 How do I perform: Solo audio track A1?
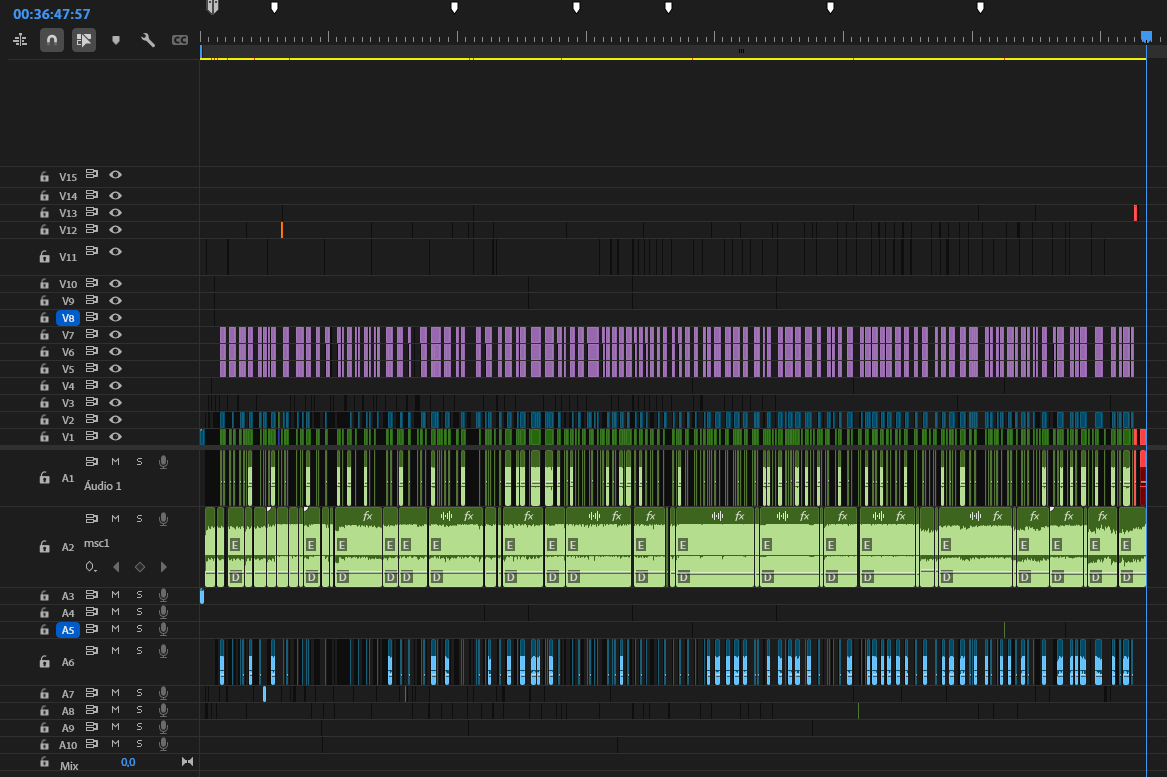[139, 461]
